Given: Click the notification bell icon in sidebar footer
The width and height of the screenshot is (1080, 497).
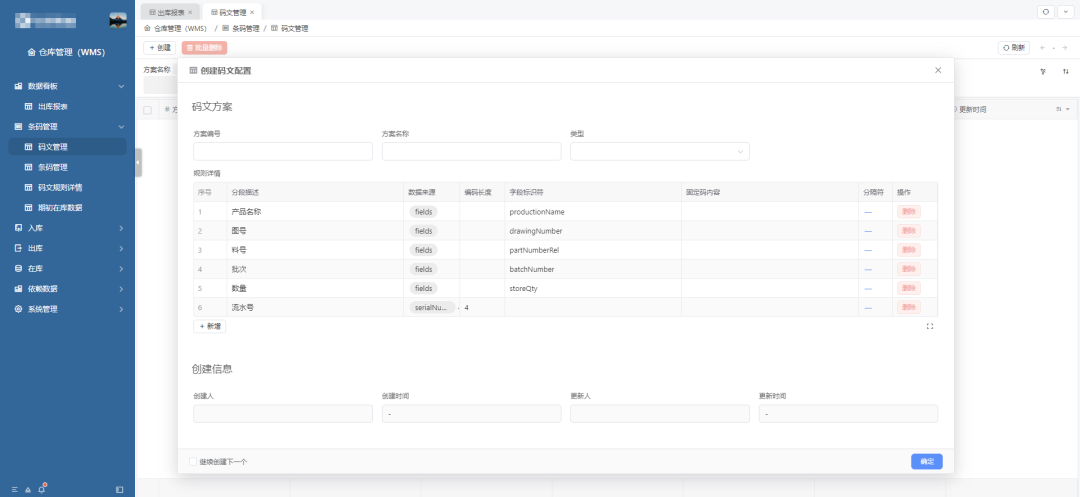Looking at the screenshot, I should pyautogui.click(x=42, y=489).
